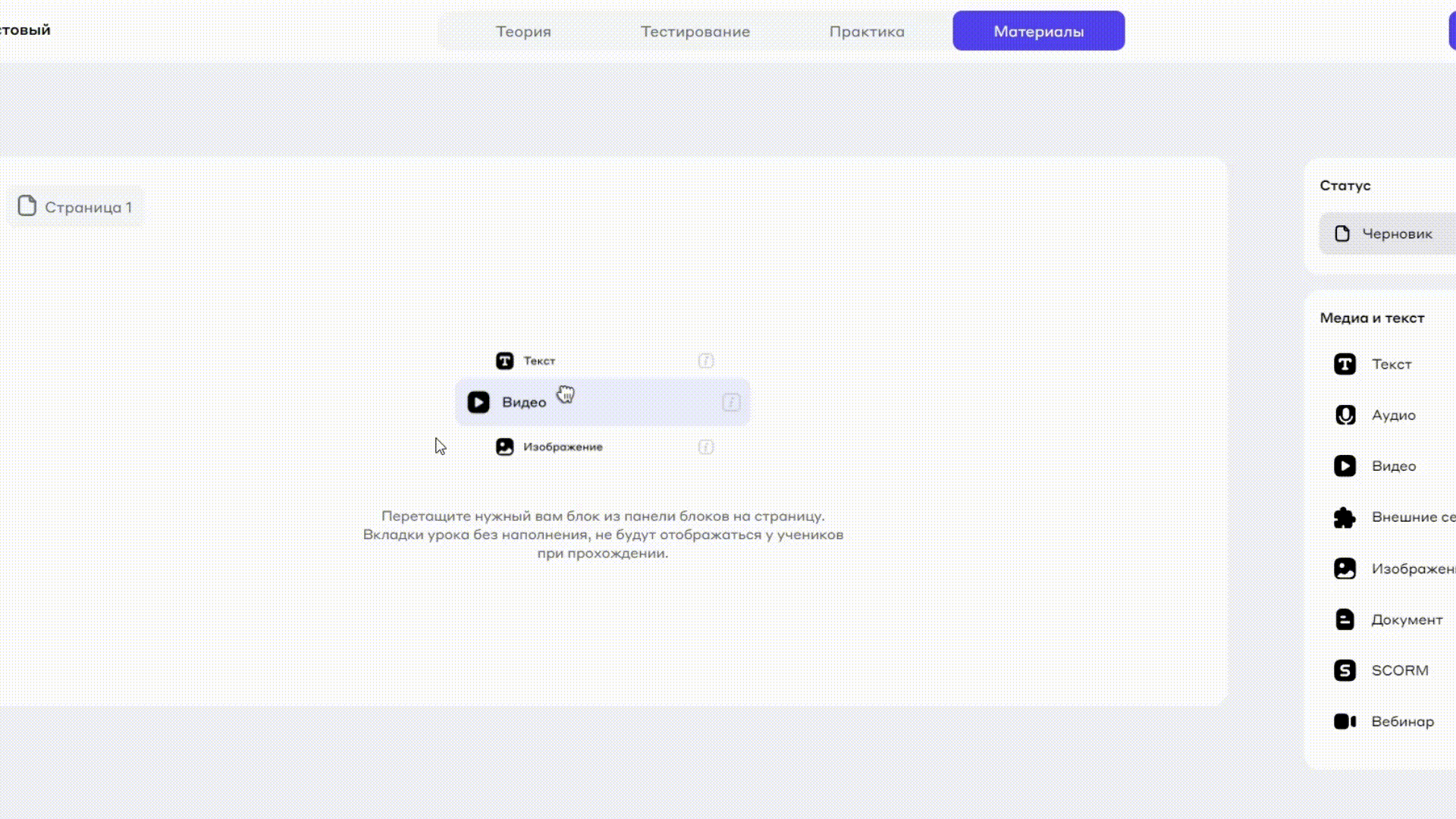Image resolution: width=1456 pixels, height=819 pixels.
Task: Select the Audio microphone icon
Action: [1345, 416]
